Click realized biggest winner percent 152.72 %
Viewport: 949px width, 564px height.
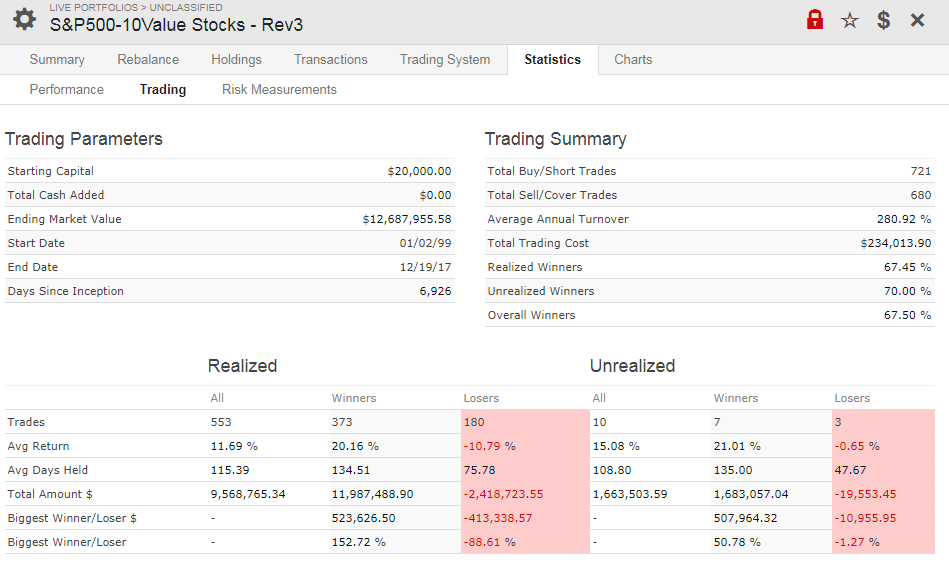point(358,542)
